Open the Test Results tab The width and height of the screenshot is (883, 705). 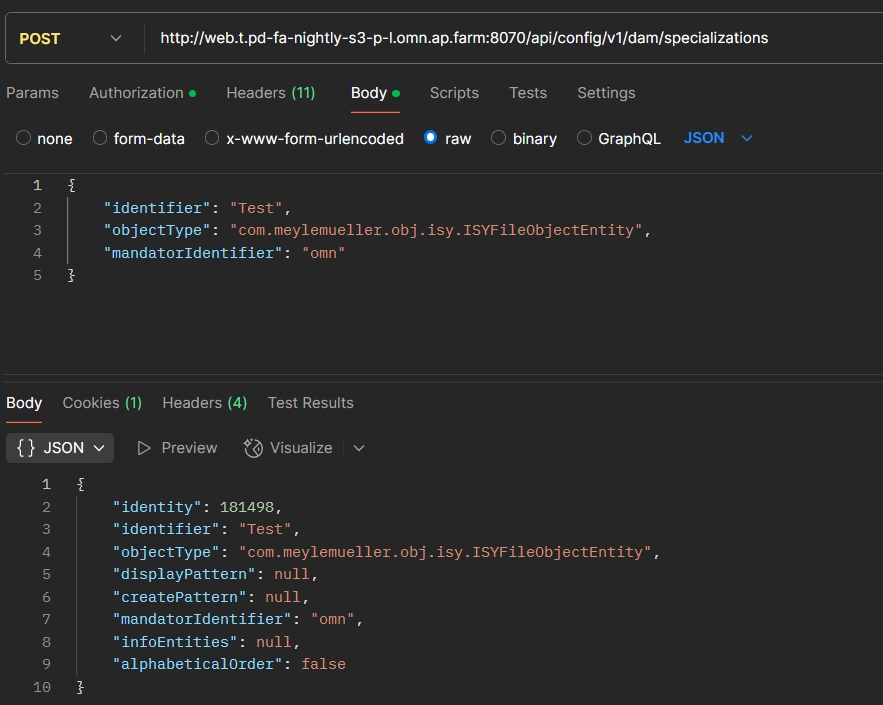click(310, 403)
